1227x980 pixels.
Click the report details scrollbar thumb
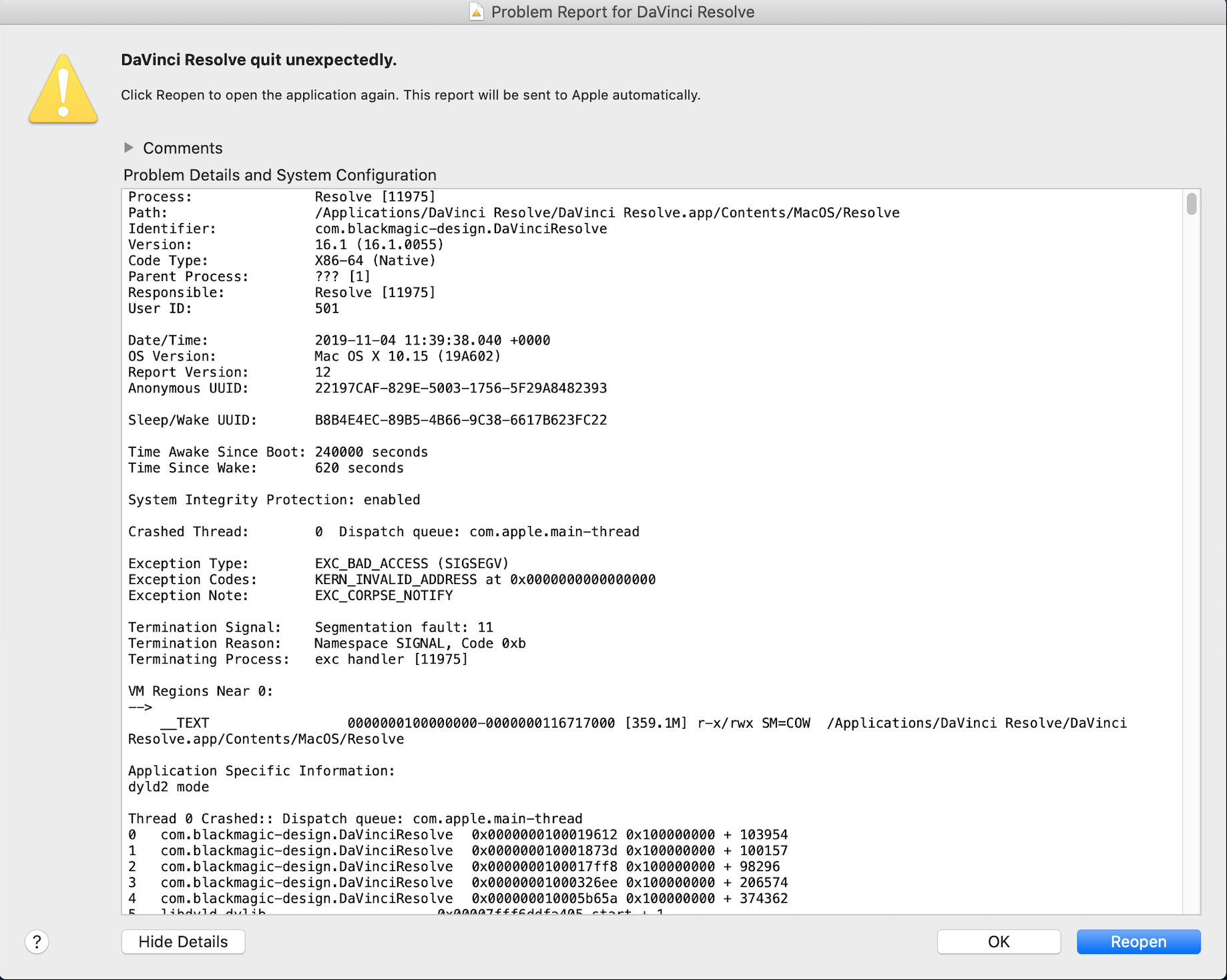pyautogui.click(x=1192, y=204)
